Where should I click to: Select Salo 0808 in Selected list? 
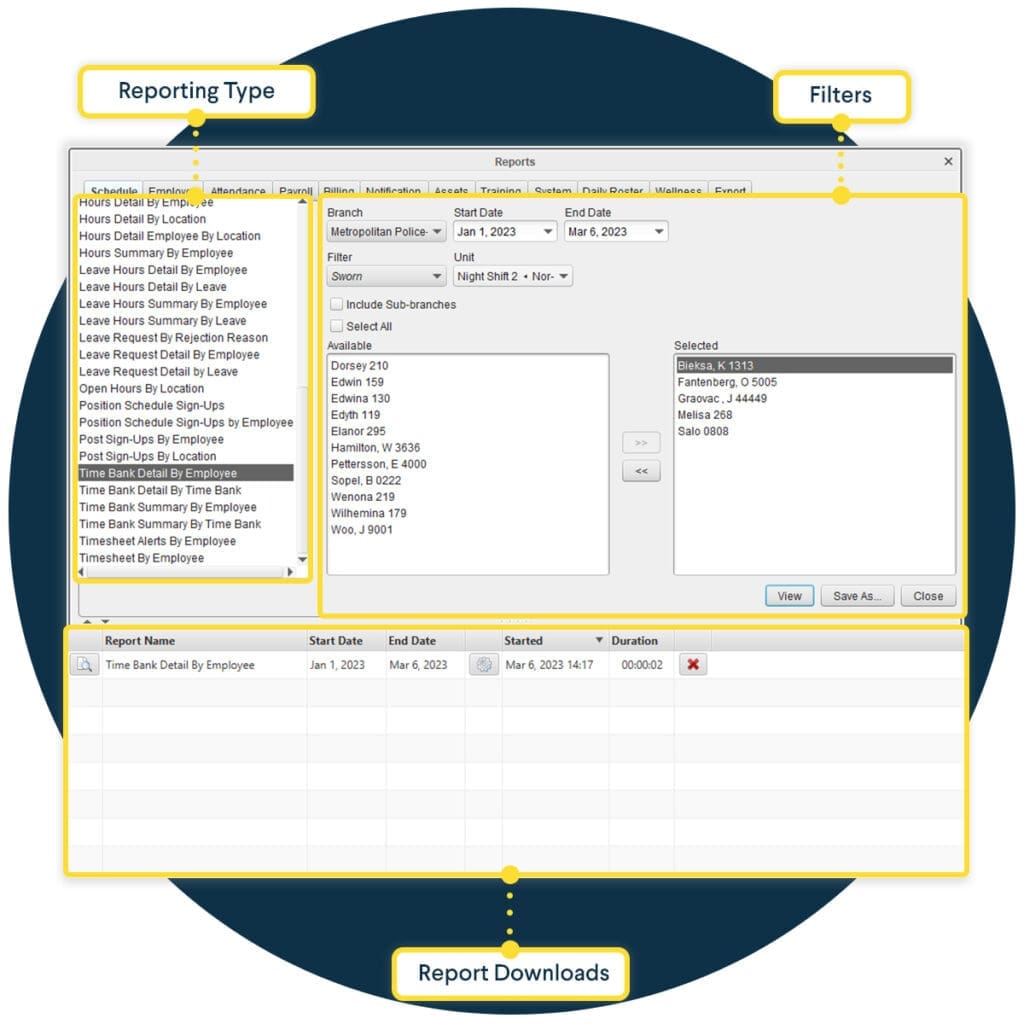703,431
